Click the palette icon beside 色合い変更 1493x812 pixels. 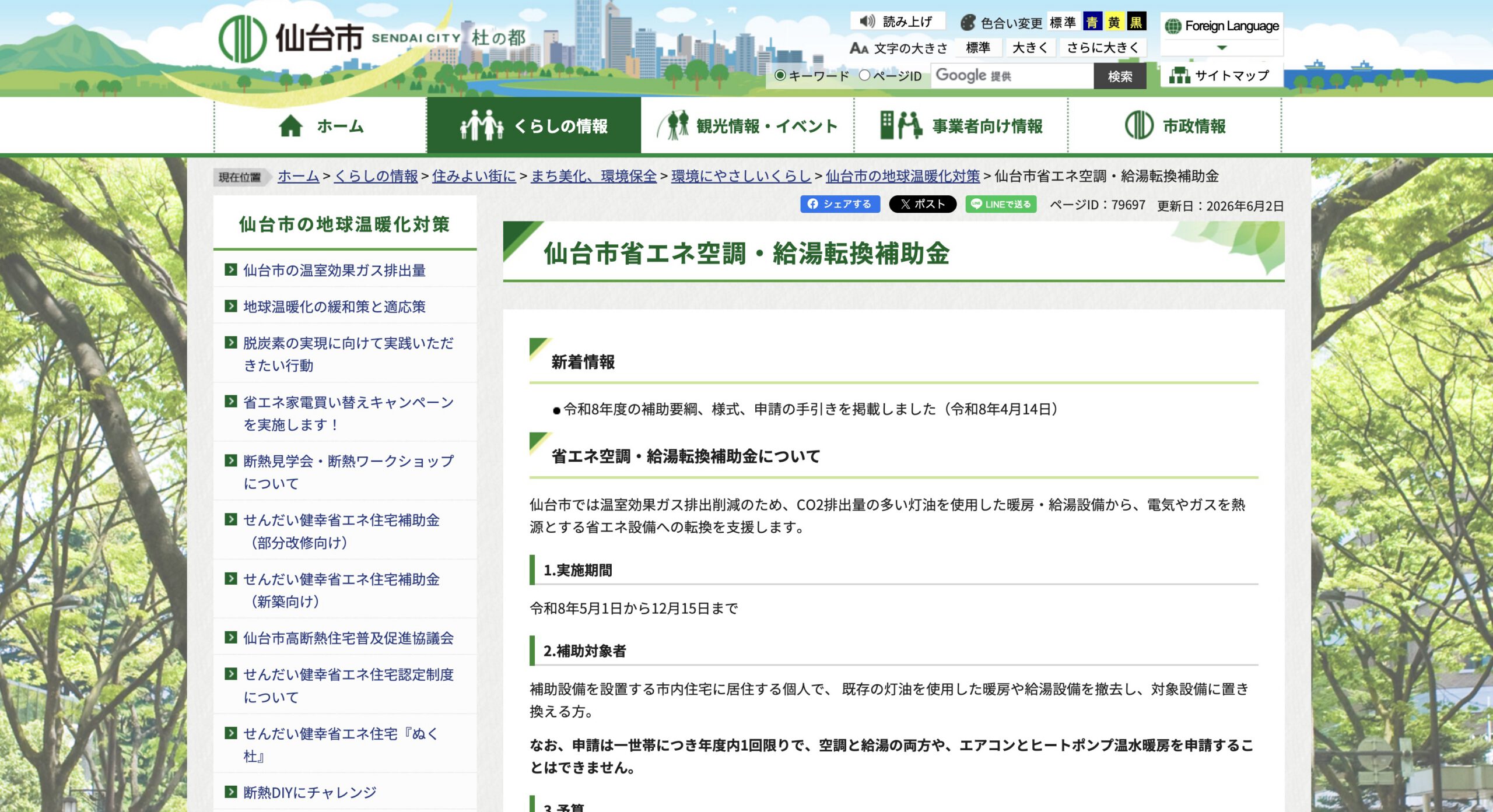tap(968, 23)
